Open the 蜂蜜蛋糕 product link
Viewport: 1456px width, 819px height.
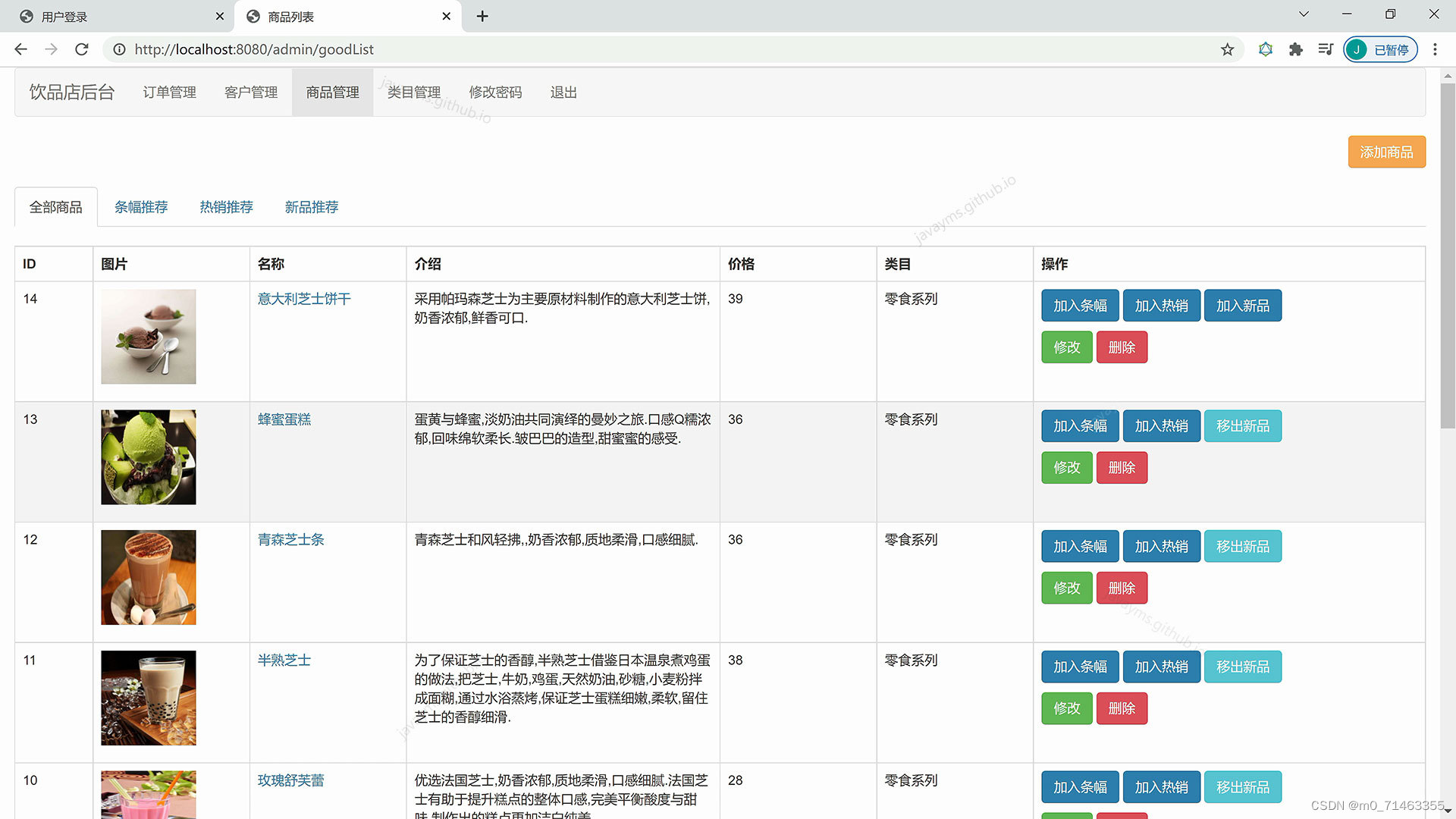point(284,419)
